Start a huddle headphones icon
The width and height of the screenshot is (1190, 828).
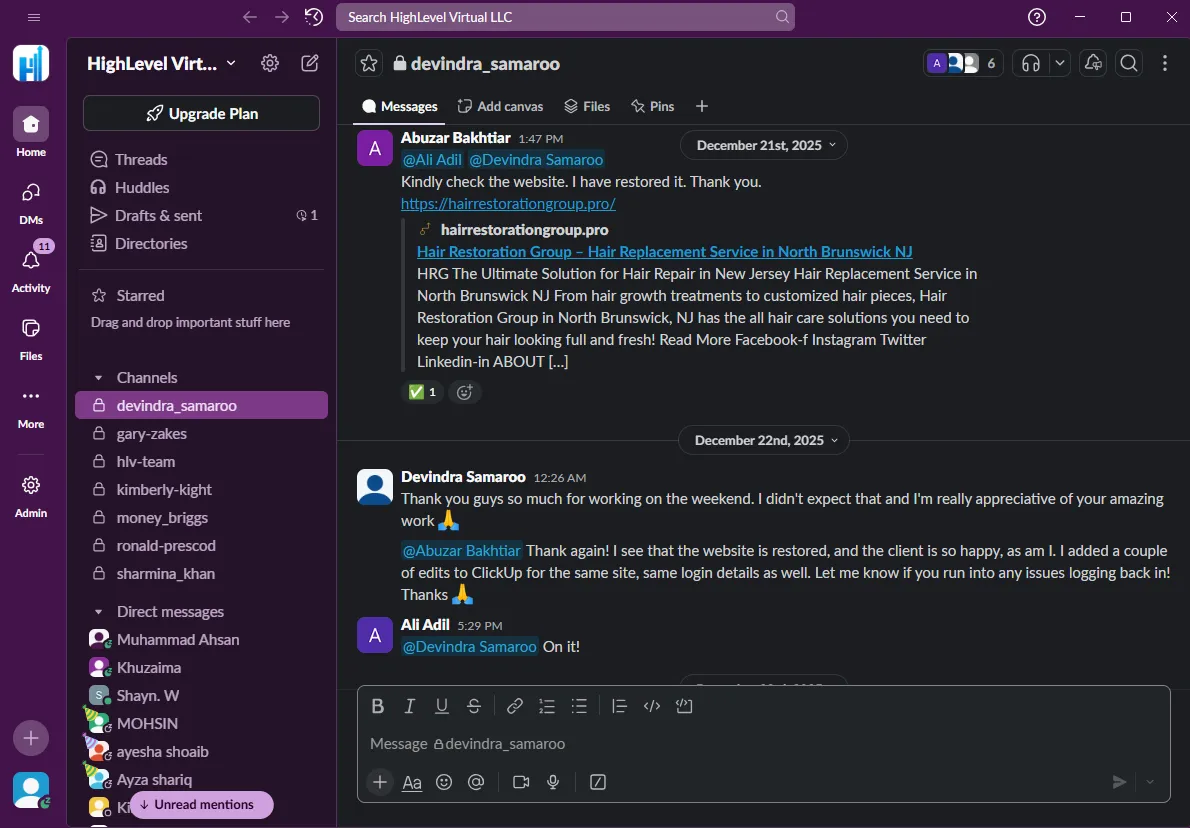[x=1031, y=63]
